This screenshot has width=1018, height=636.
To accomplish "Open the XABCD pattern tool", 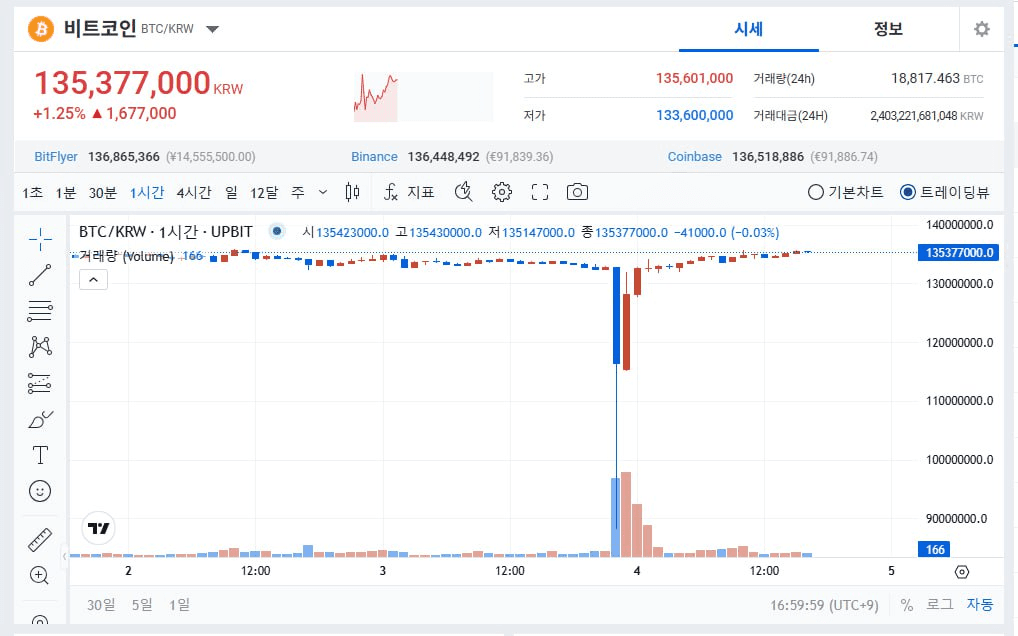I will coord(40,345).
